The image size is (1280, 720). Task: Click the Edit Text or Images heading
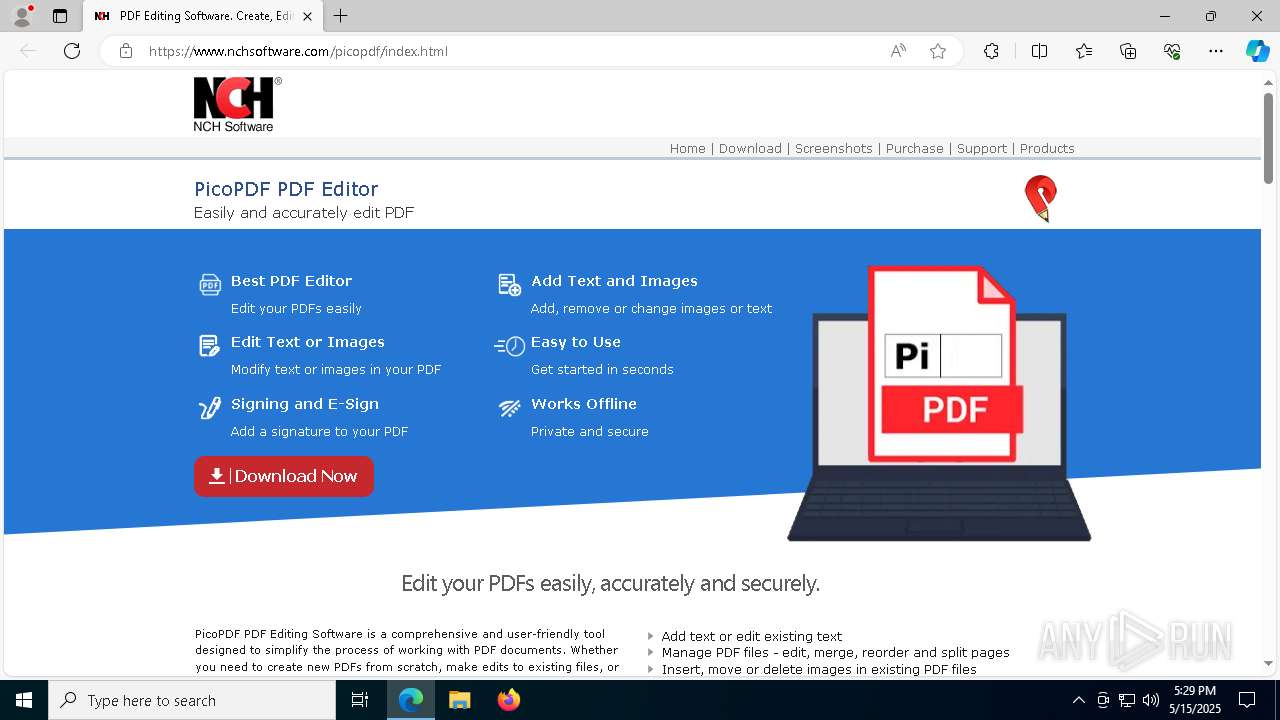pyautogui.click(x=307, y=342)
